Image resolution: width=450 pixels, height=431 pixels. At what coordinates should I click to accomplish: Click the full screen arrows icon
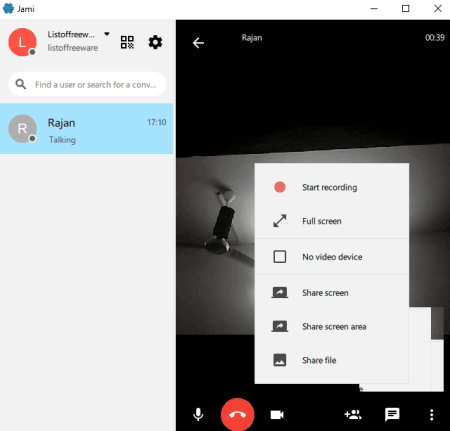click(280, 221)
